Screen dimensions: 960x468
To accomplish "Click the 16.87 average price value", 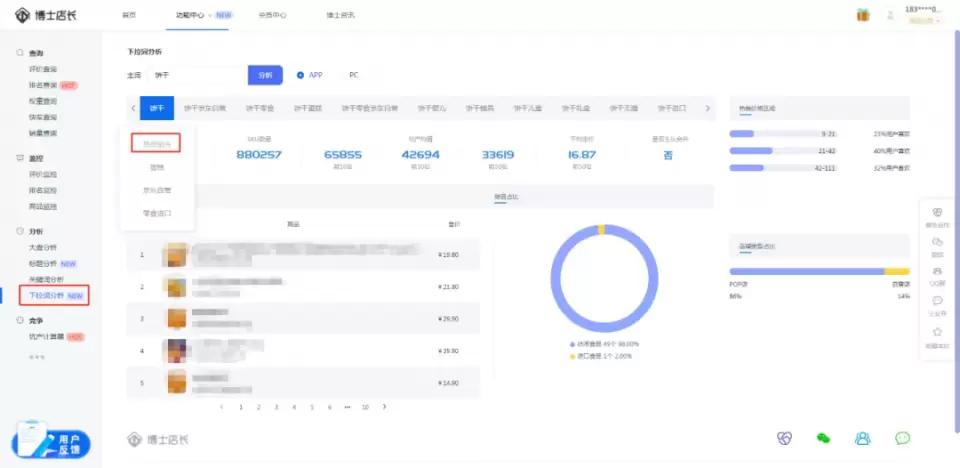I will point(582,154).
